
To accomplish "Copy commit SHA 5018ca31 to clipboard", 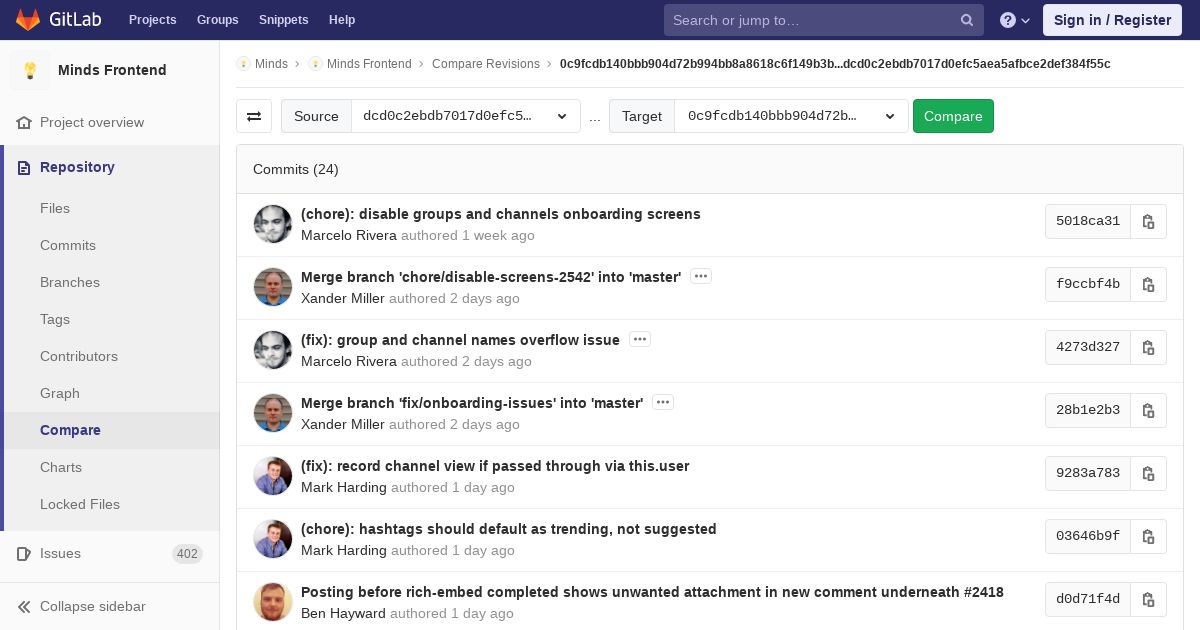I will (1148, 222).
